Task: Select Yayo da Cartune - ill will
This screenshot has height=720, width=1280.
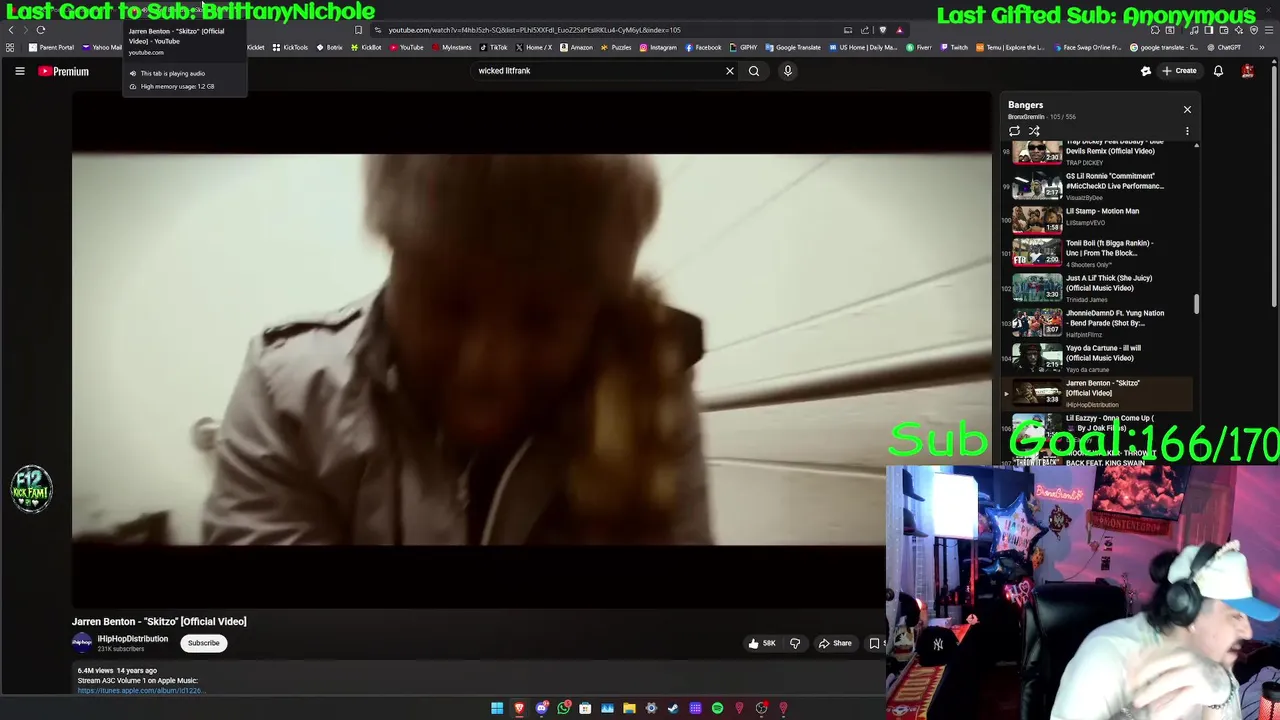Action: 1097,358
